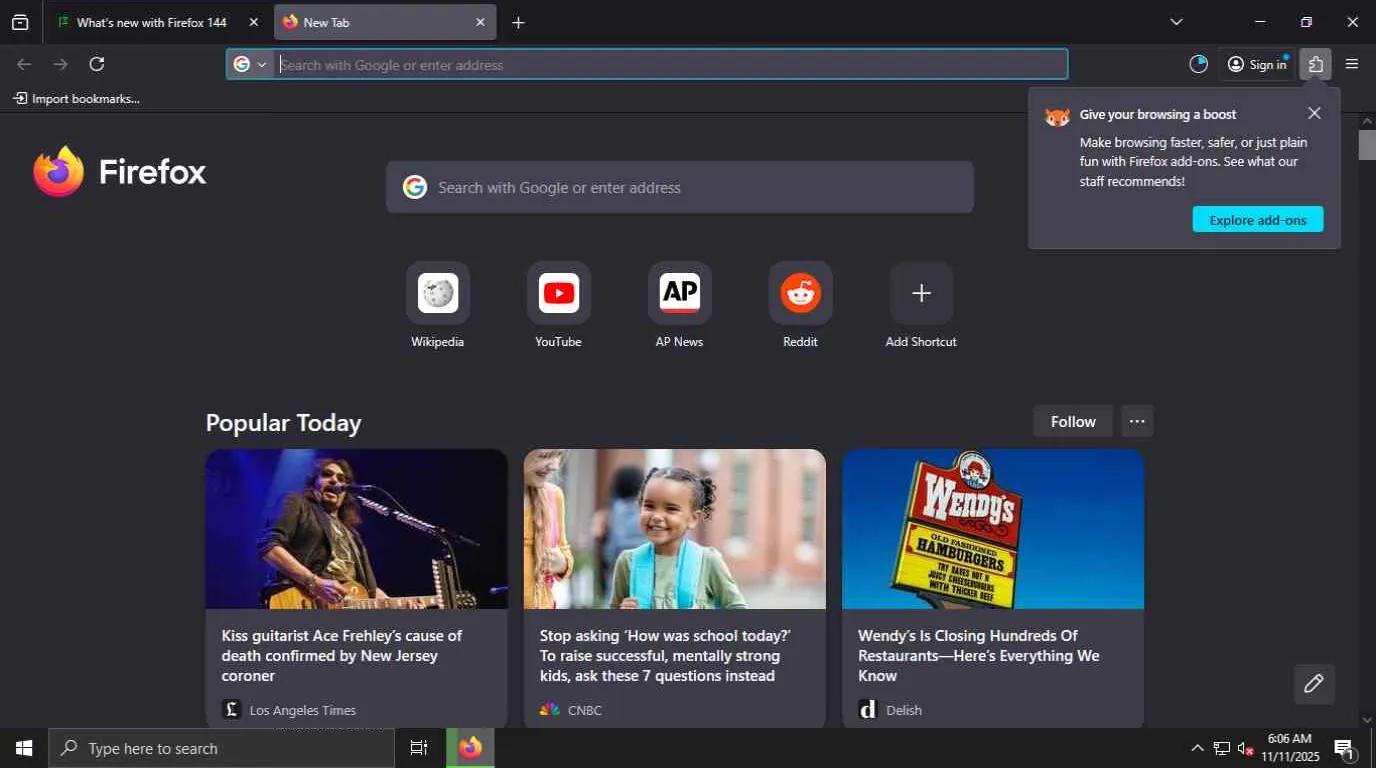1376x768 pixels.
Task: Close the New Tab tab
Action: tap(480, 22)
